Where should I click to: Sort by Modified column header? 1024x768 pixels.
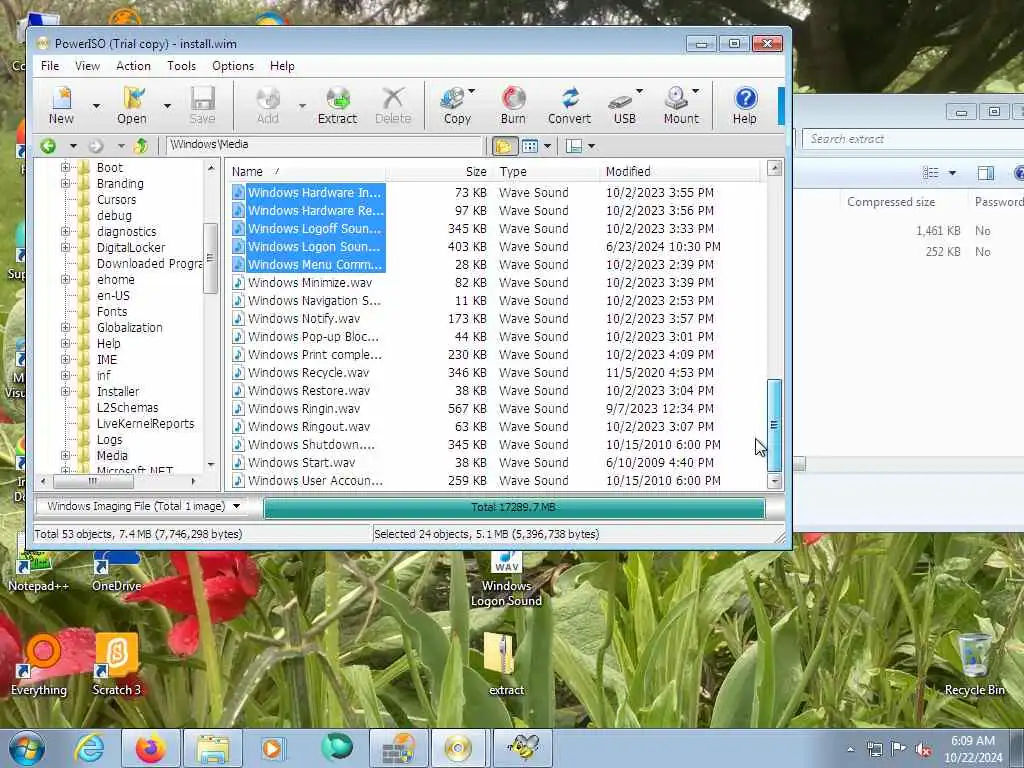[679, 172]
